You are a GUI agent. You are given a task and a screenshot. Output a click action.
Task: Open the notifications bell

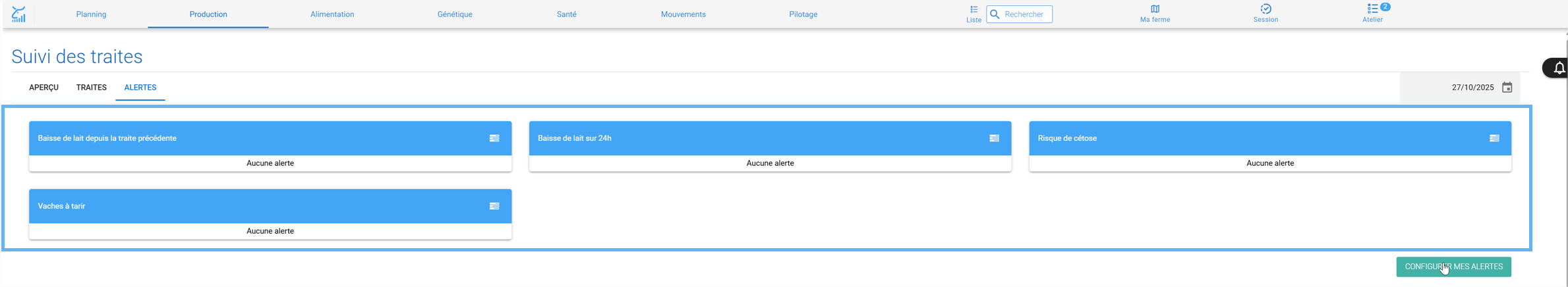1559,68
